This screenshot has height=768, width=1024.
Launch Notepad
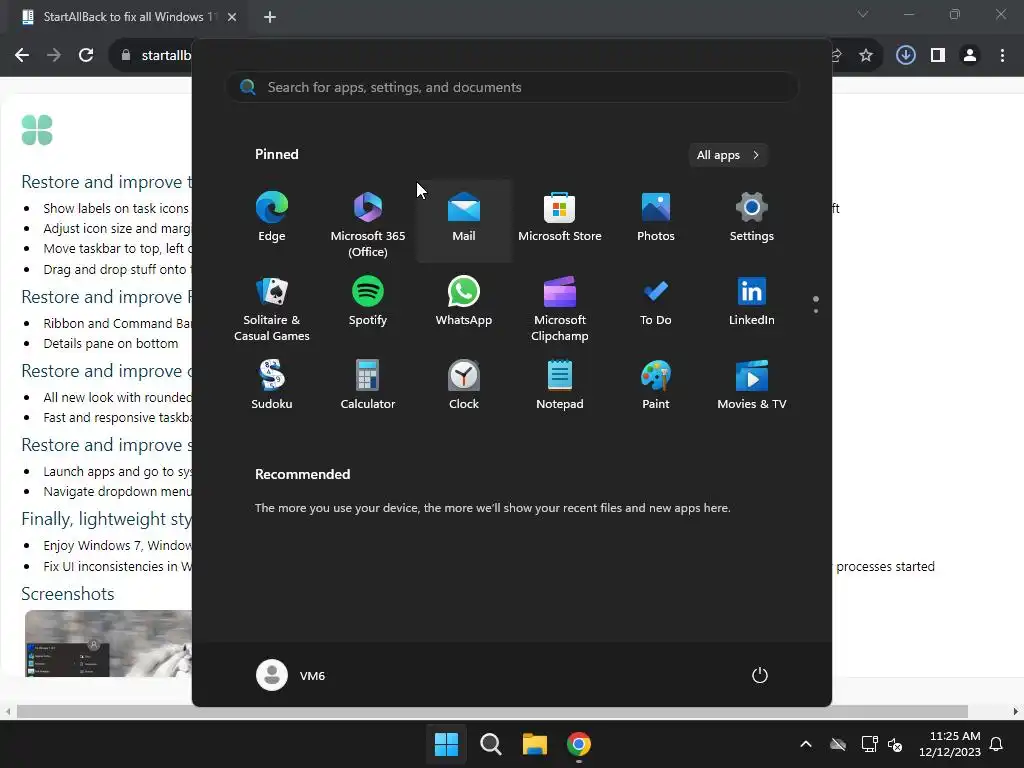(560, 385)
